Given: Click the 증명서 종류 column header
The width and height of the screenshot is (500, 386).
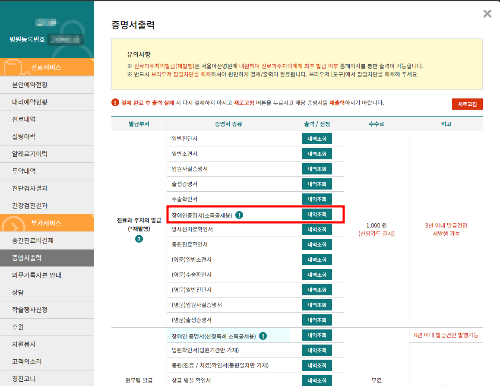Looking at the screenshot, I should pyautogui.click(x=228, y=124).
